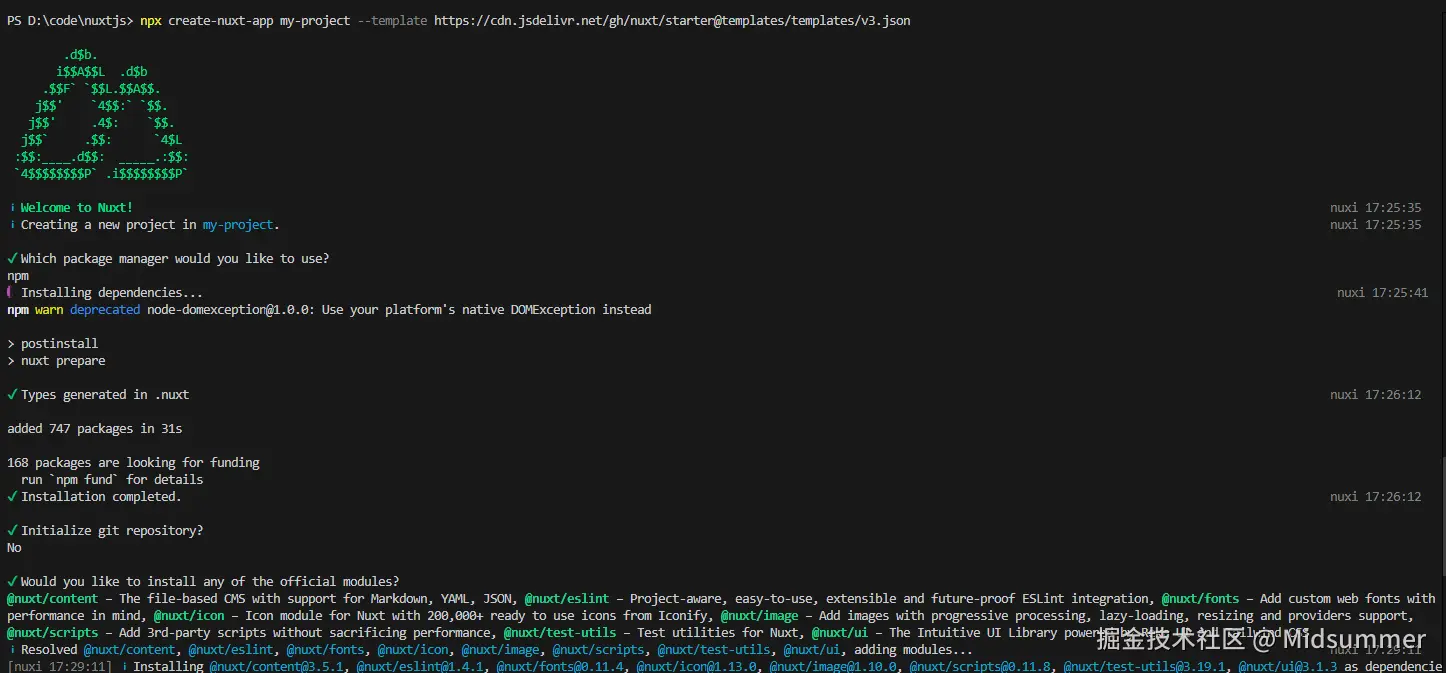Click the 'PS D:\code\nuxtjs>' prompt
Screen dimensions: 1446x673
point(70,20)
